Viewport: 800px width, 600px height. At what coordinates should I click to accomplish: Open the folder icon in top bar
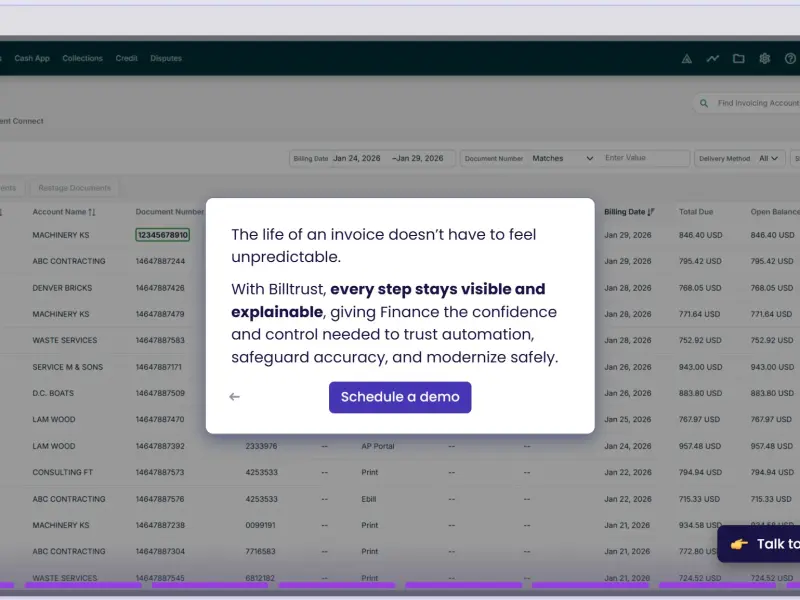pos(738,59)
